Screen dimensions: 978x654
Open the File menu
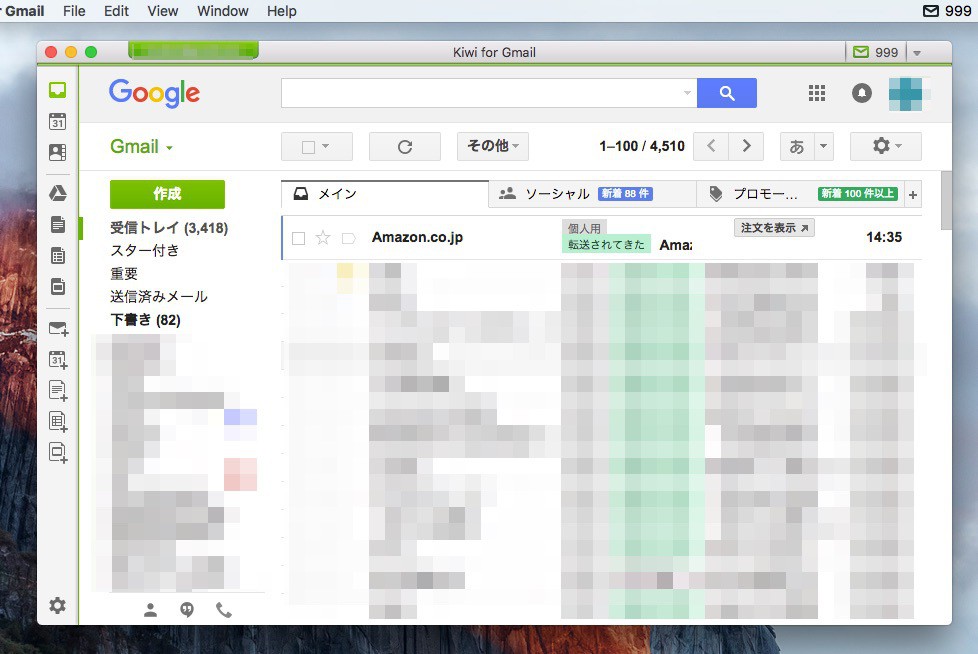point(74,11)
